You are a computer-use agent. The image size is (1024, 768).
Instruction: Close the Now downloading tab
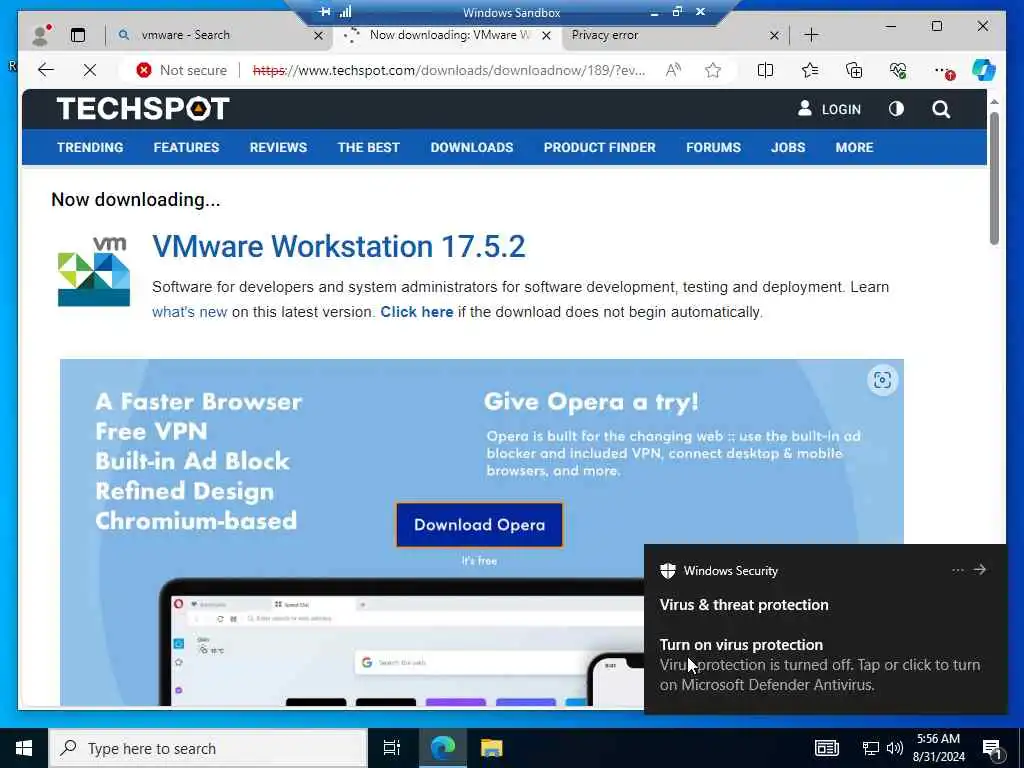coord(547,35)
